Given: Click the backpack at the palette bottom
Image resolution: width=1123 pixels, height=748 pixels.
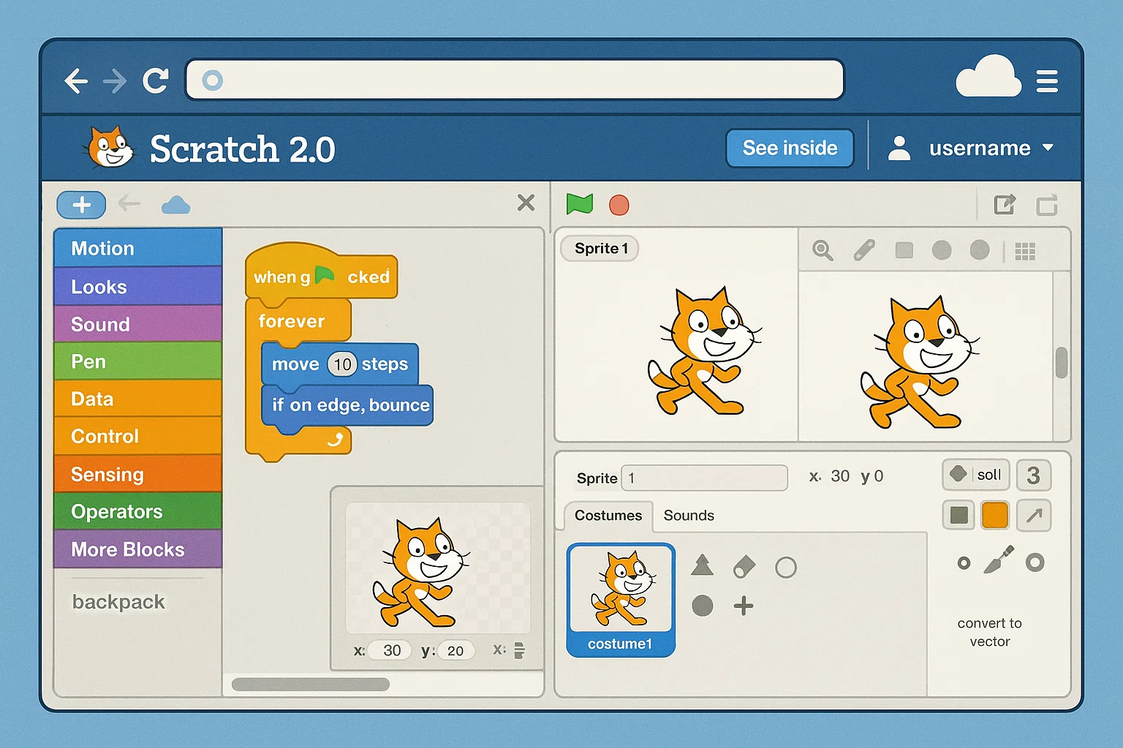Looking at the screenshot, I should pyautogui.click(x=118, y=601).
